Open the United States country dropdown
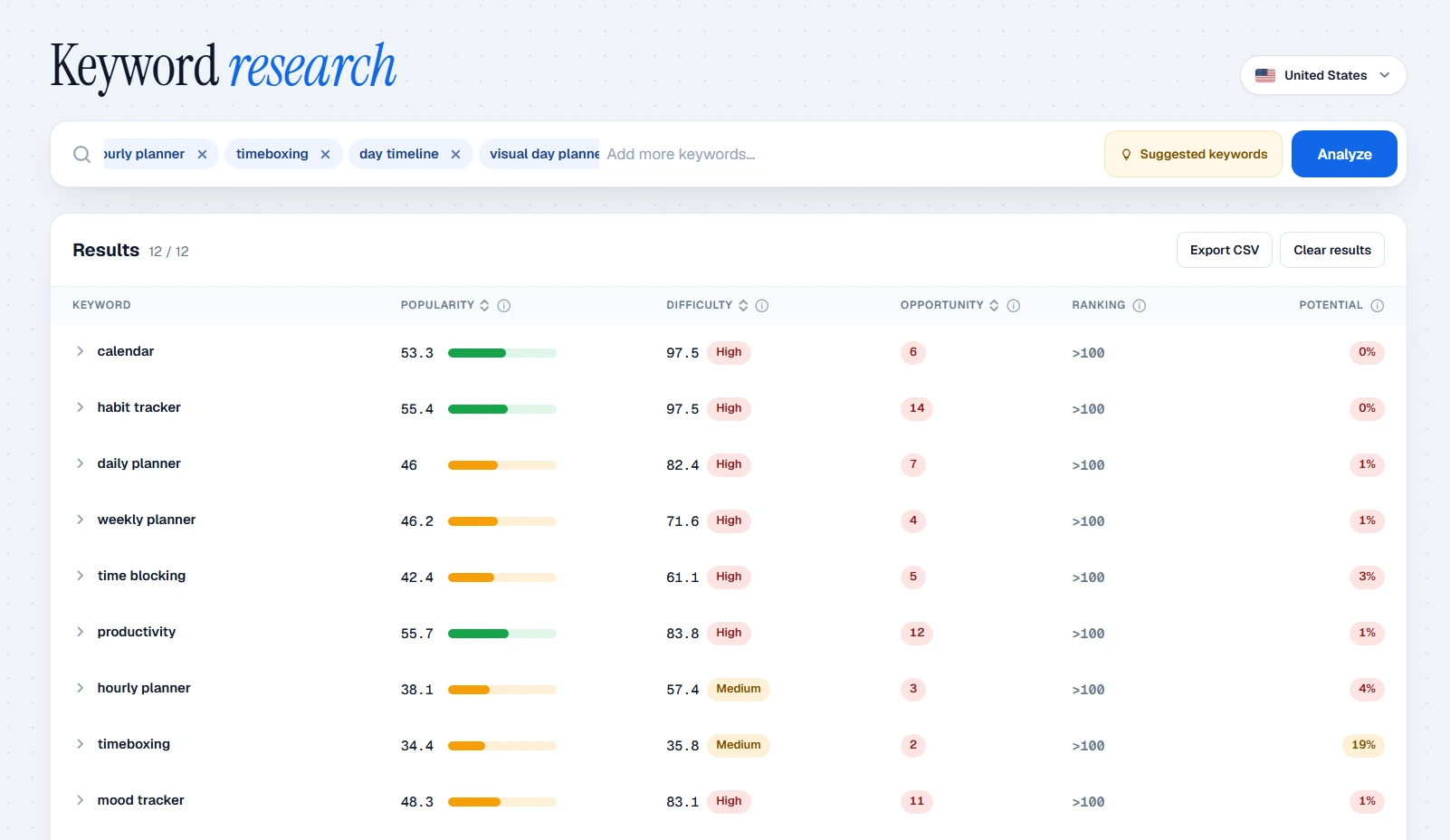Image resolution: width=1450 pixels, height=840 pixels. coord(1323,75)
